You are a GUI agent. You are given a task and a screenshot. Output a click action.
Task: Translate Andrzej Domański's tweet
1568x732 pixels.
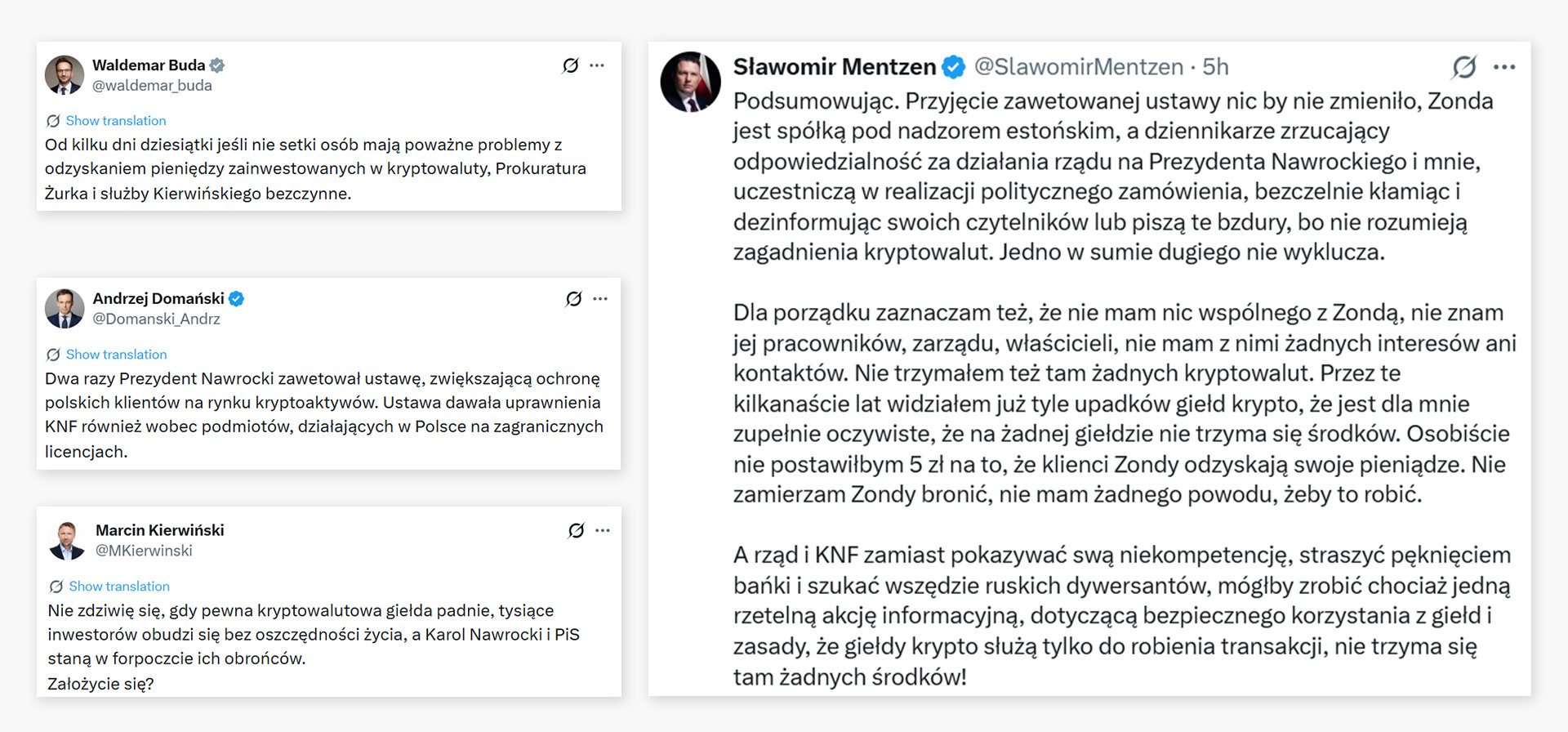point(115,354)
